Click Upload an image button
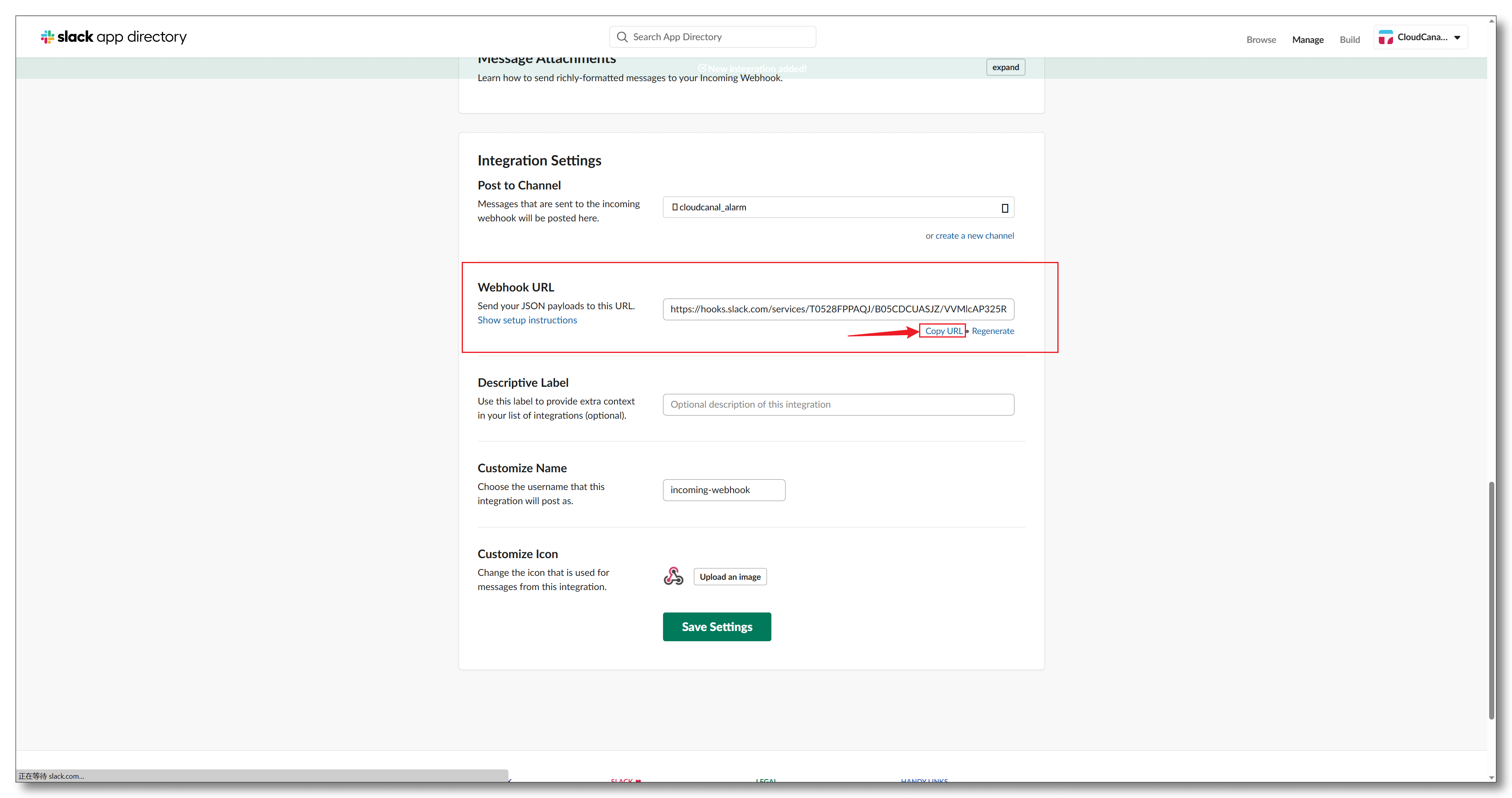The width and height of the screenshot is (1512, 798). (x=730, y=577)
